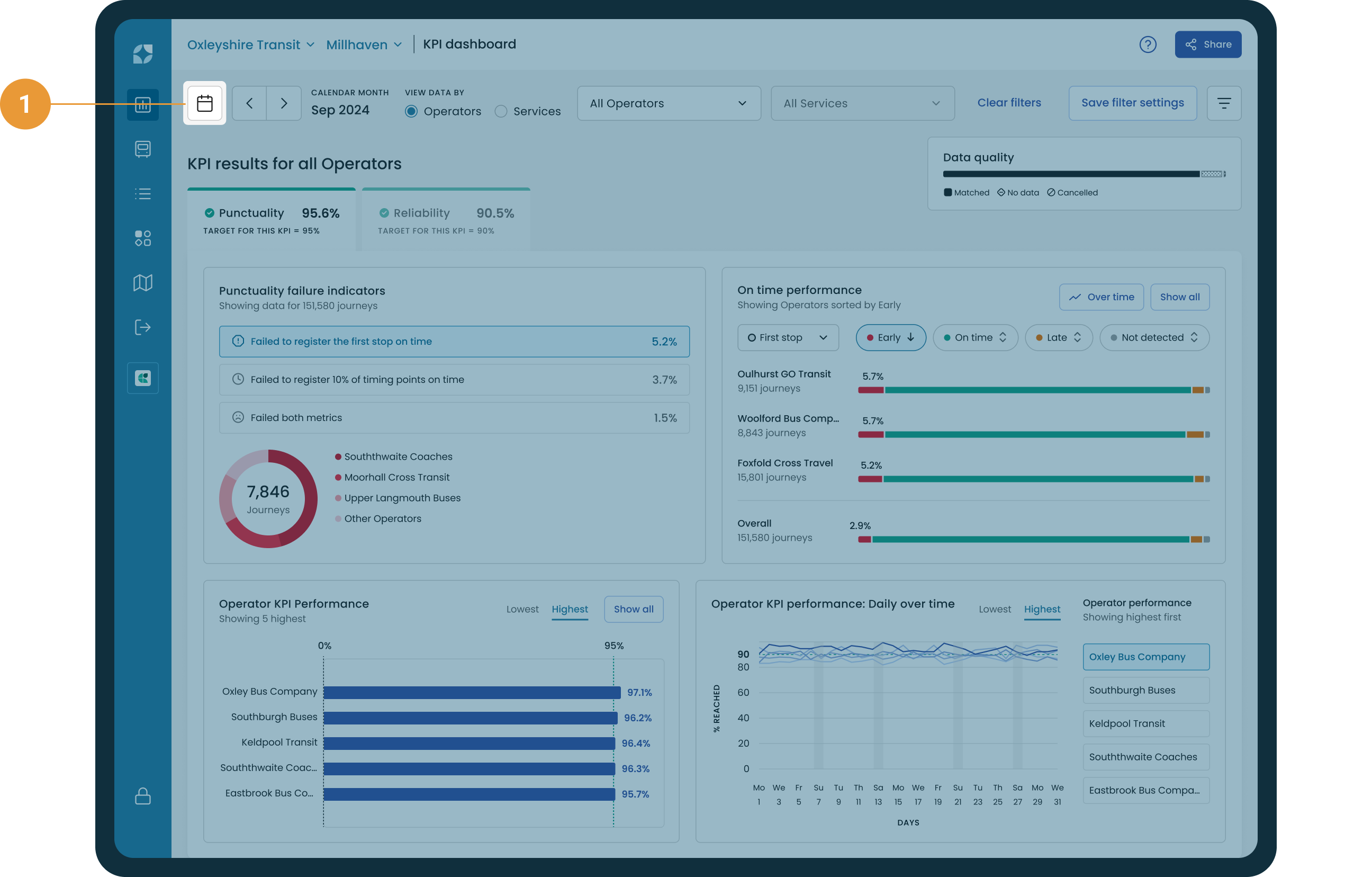Expand the All Operators dropdown
Screen dimensions: 1372x877
[669, 103]
